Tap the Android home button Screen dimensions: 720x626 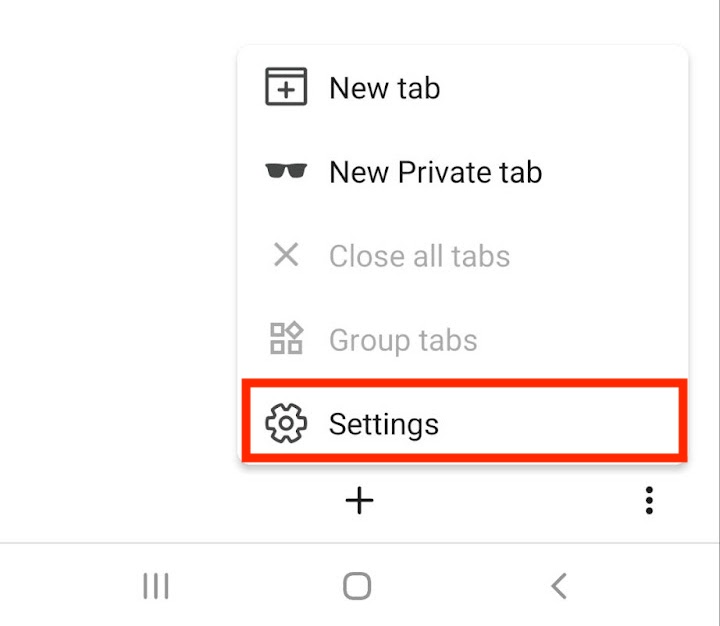click(357, 586)
